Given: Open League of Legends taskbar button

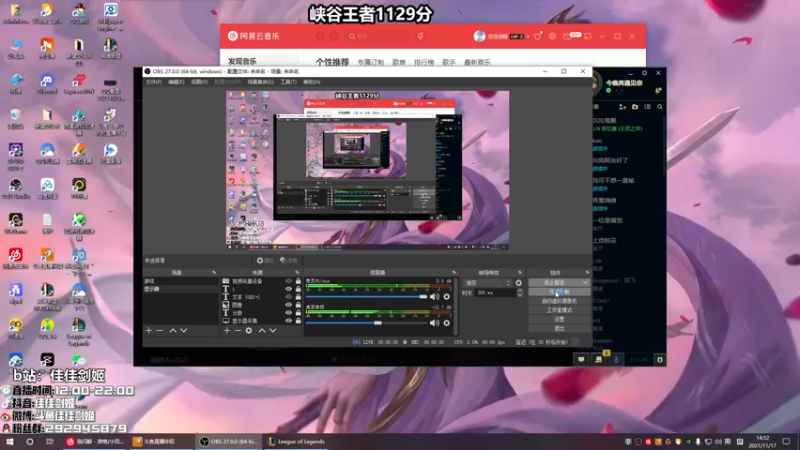Looking at the screenshot, I should (x=297, y=442).
